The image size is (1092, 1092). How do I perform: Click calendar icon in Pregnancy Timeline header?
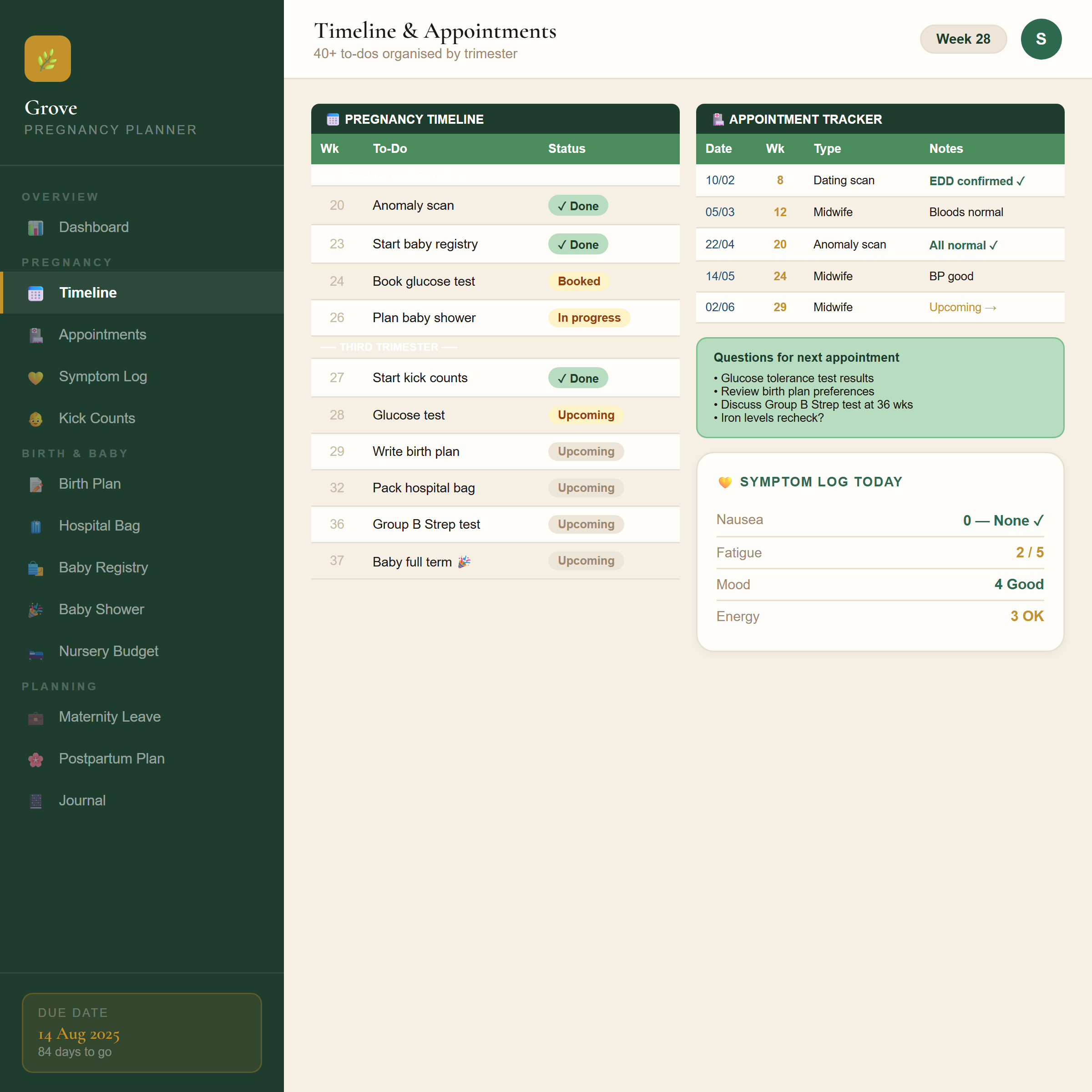333,119
